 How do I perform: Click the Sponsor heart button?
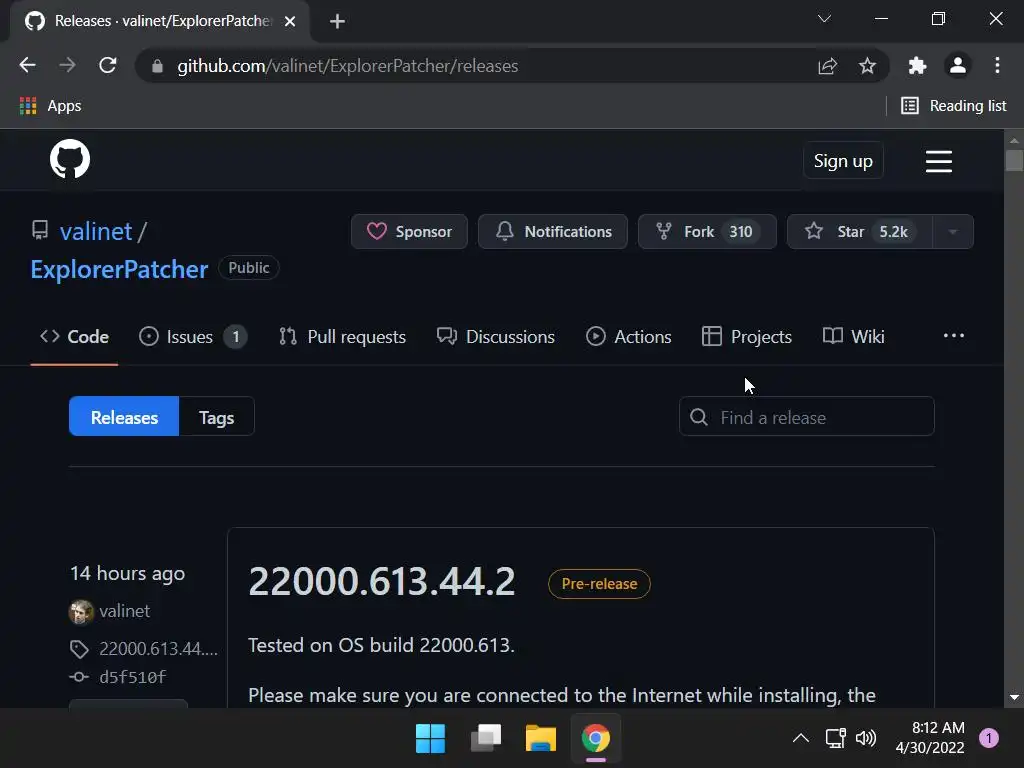409,232
